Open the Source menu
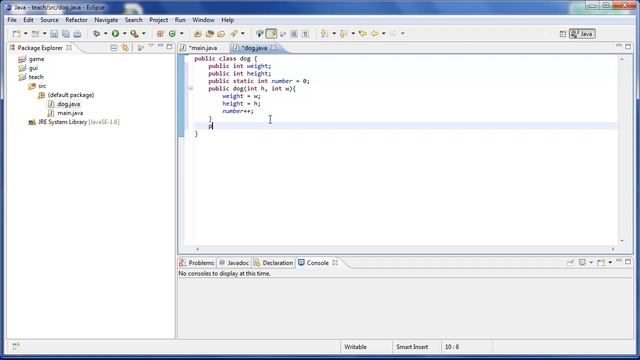Screen dimensions: 640x360 coord(49,20)
